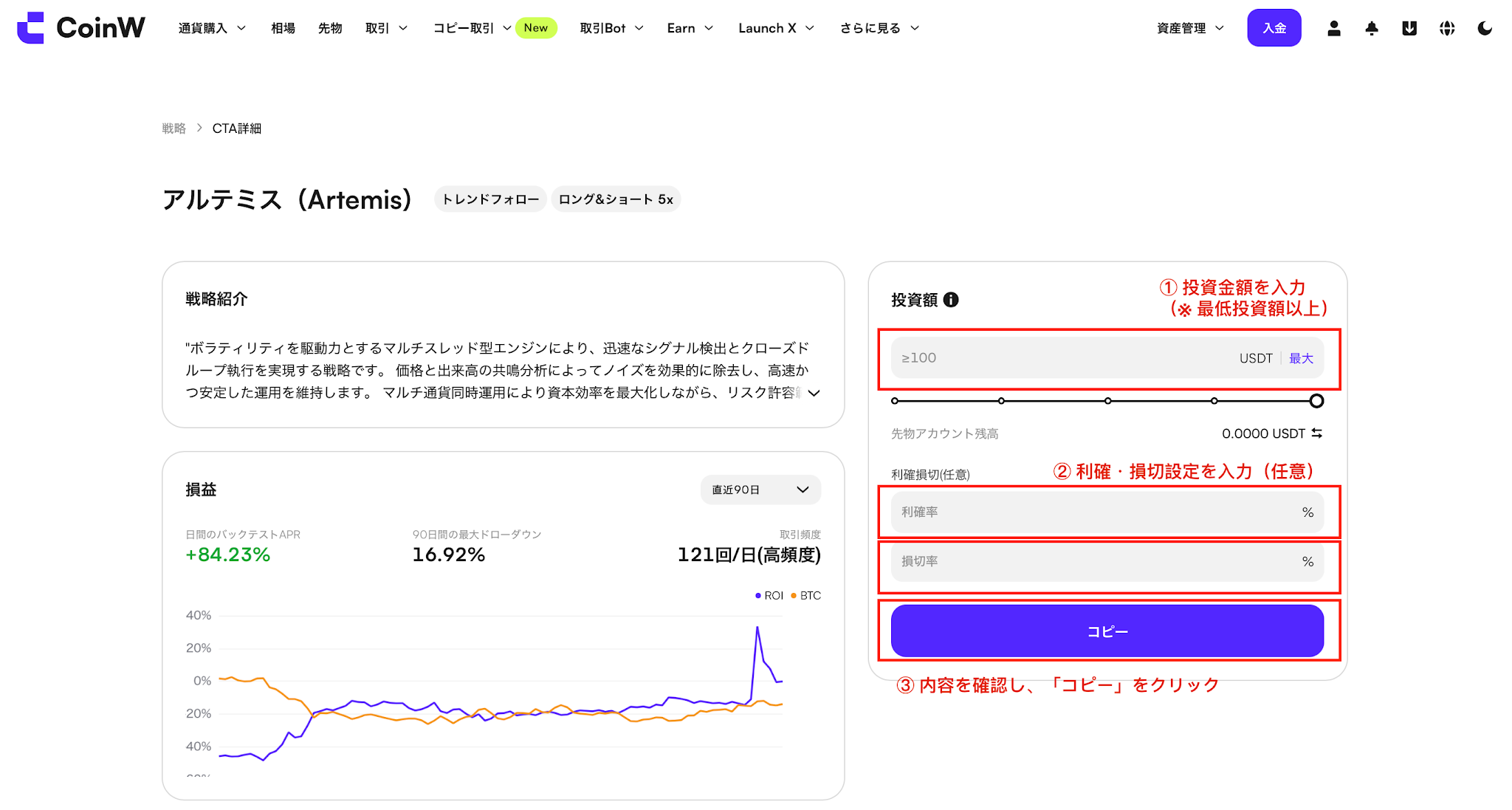Viewport: 1512px width, 810px height.
Task: Click the transfer arrows icon next to balance
Action: tap(1316, 433)
